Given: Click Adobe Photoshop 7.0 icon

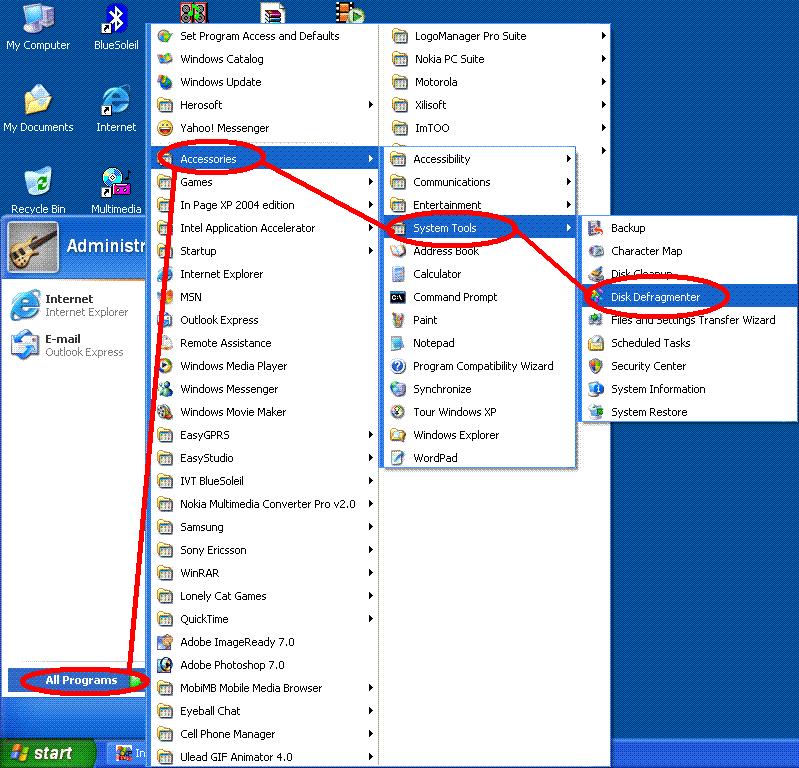Looking at the screenshot, I should tap(165, 665).
